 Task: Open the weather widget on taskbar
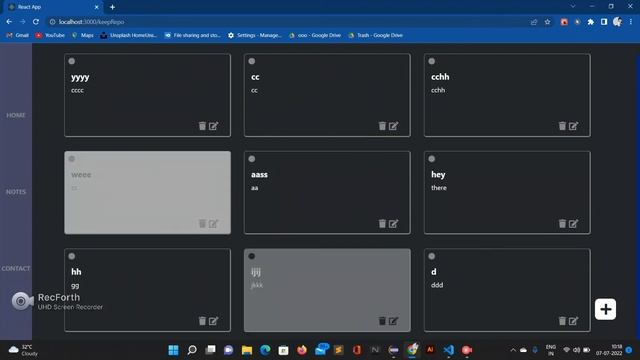pyautogui.click(x=23, y=350)
